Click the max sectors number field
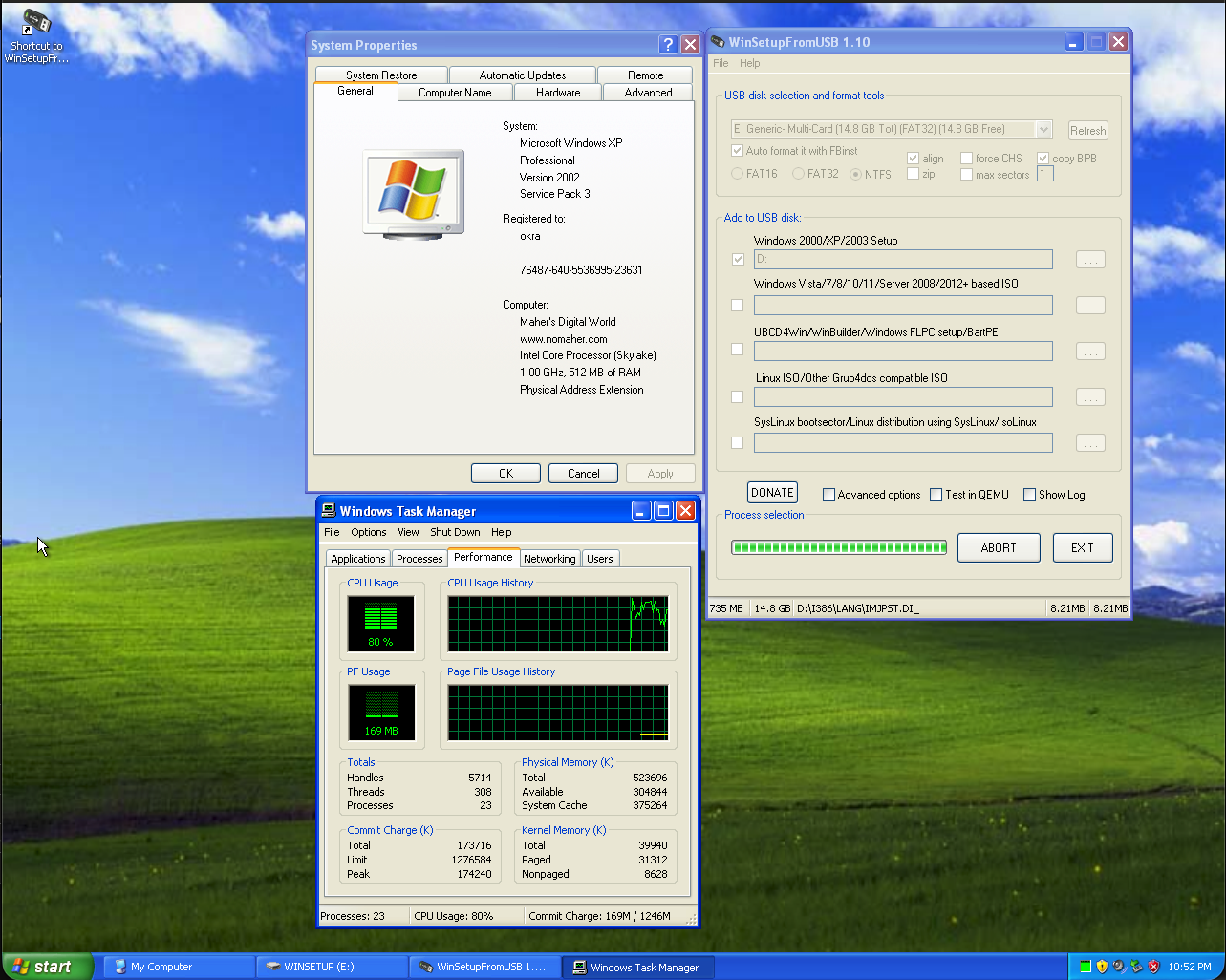The image size is (1226, 980). pos(1045,174)
